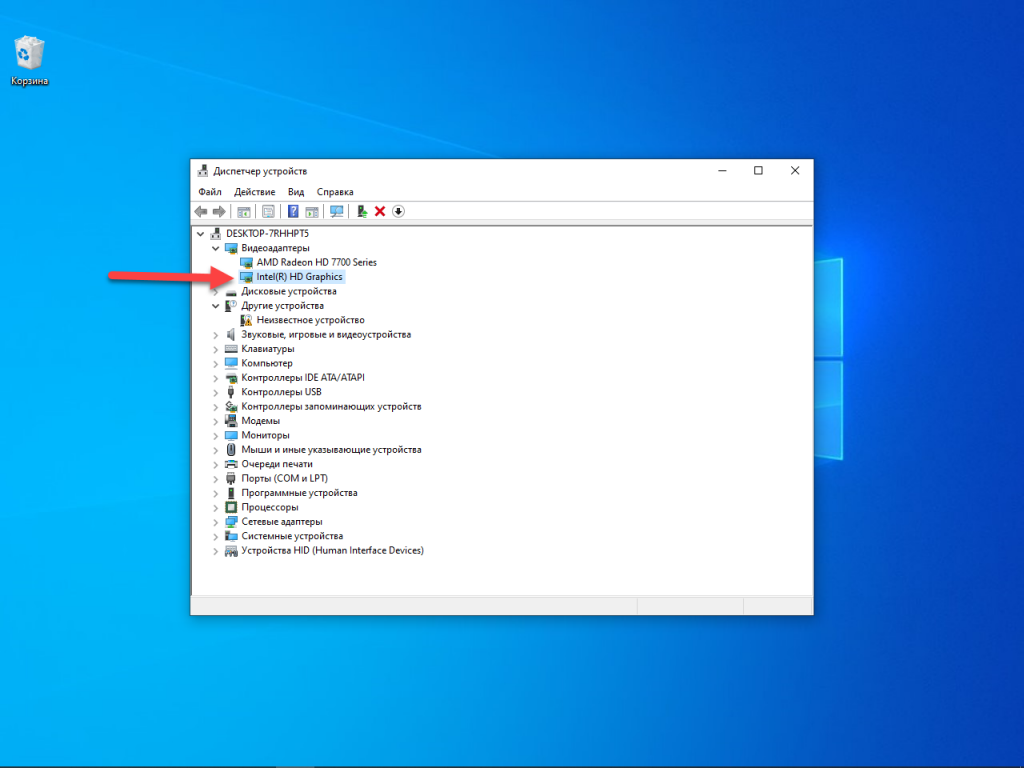This screenshot has height=768, width=1024.
Task: Collapse the Видеоадаптеры category
Action: [x=215, y=248]
